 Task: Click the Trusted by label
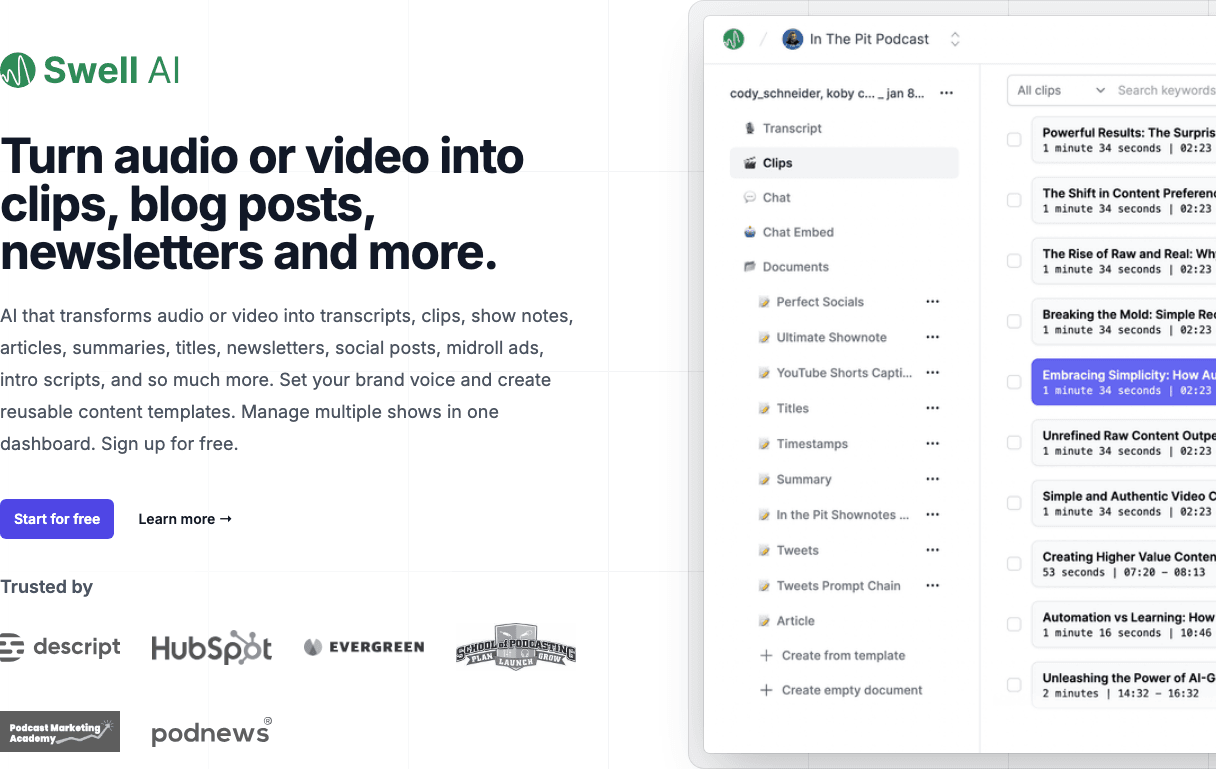(x=47, y=587)
